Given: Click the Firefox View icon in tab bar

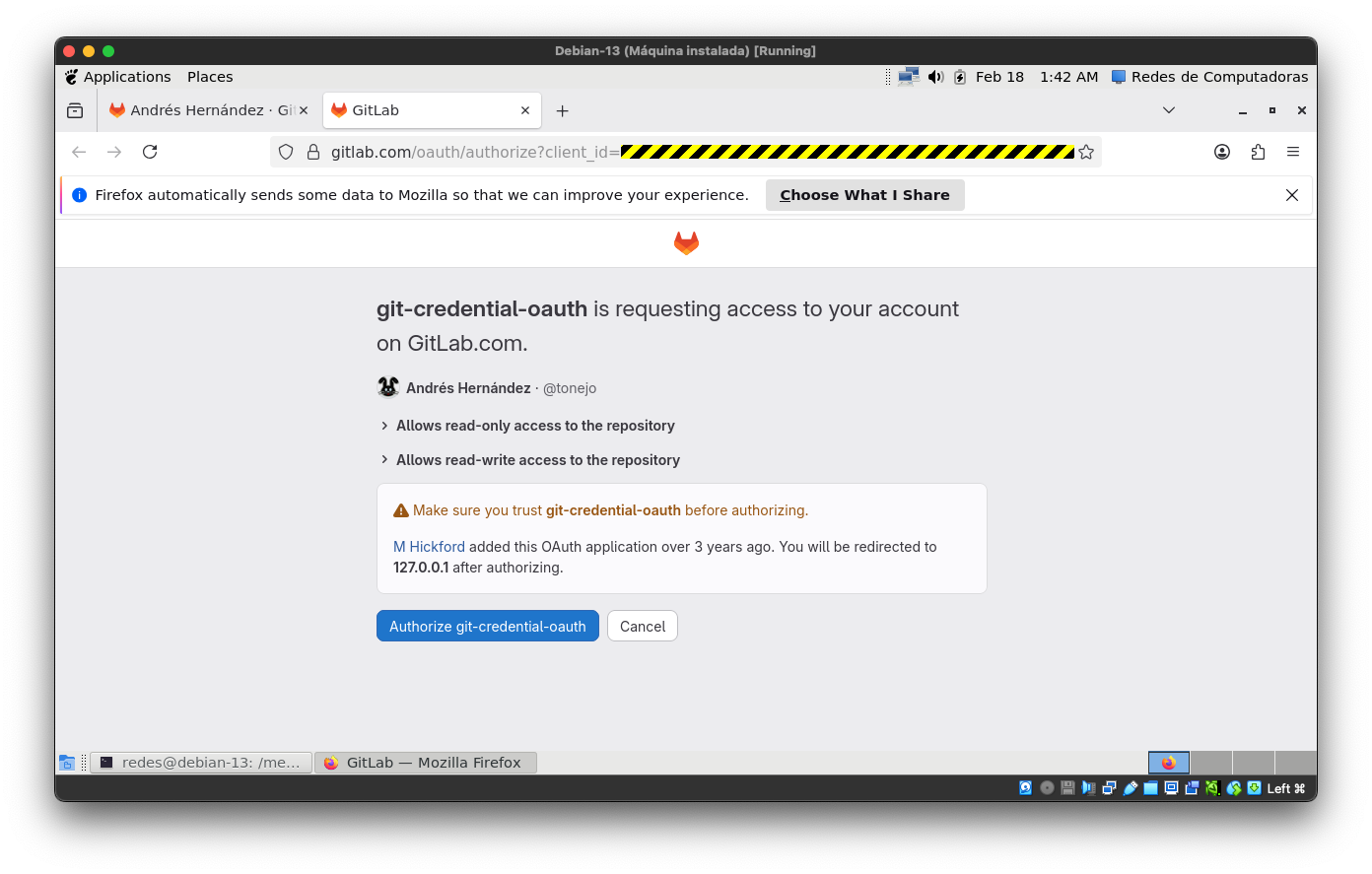Looking at the screenshot, I should (x=75, y=110).
